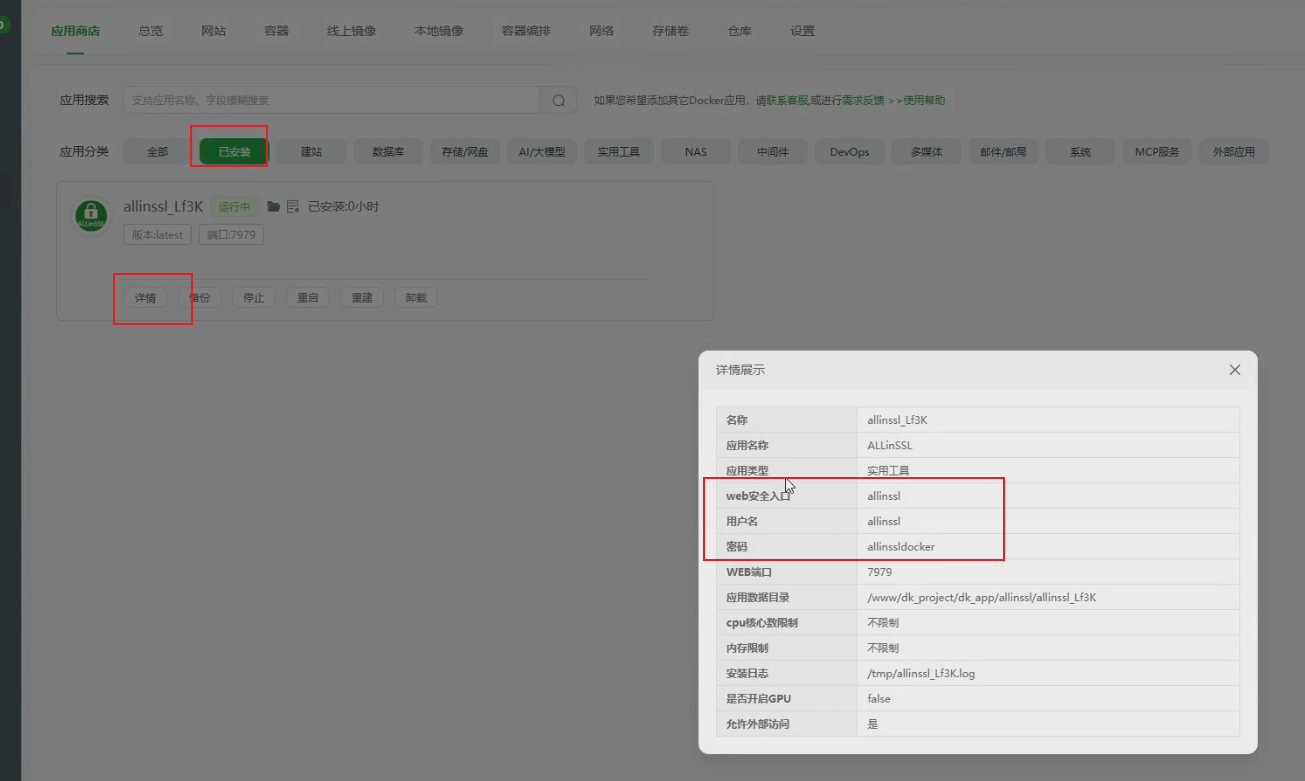Click the search magnifier icon
The image size is (1305, 781).
557,100
